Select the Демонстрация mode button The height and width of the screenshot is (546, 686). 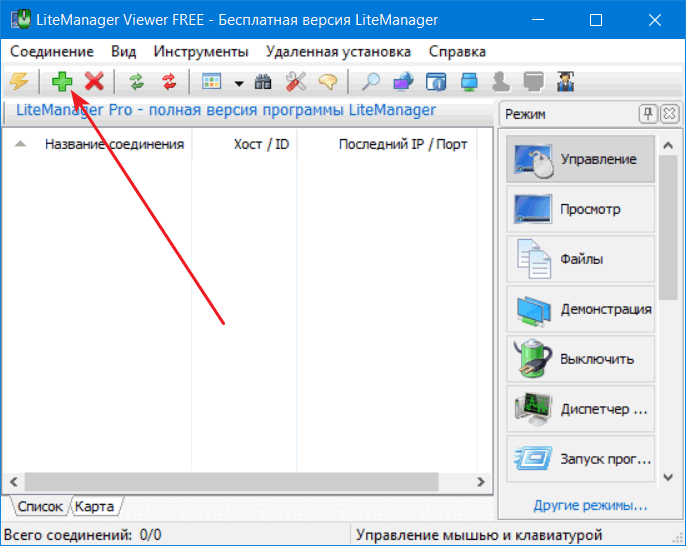coord(581,309)
